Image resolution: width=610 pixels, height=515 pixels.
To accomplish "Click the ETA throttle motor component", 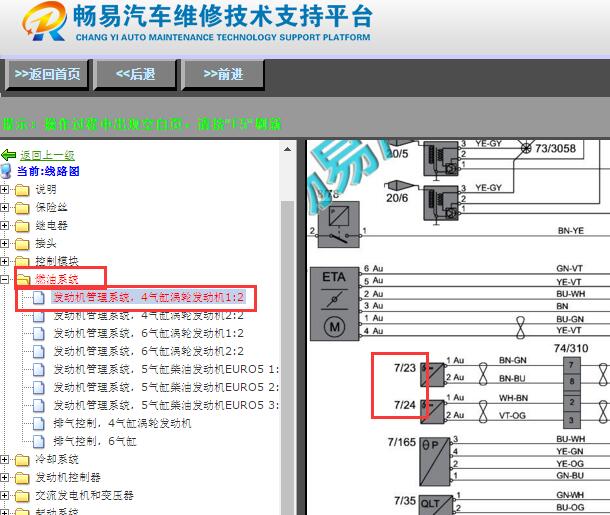I will tap(335, 304).
